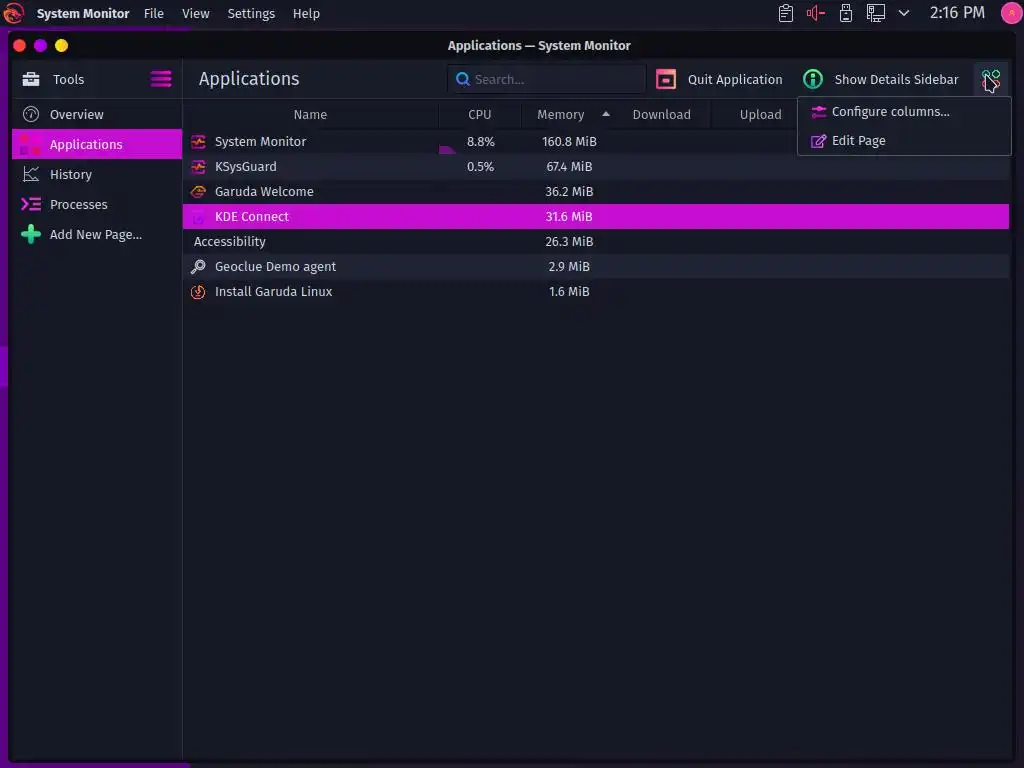Click the Applications sidebar icon
The image size is (1024, 768).
30,144
